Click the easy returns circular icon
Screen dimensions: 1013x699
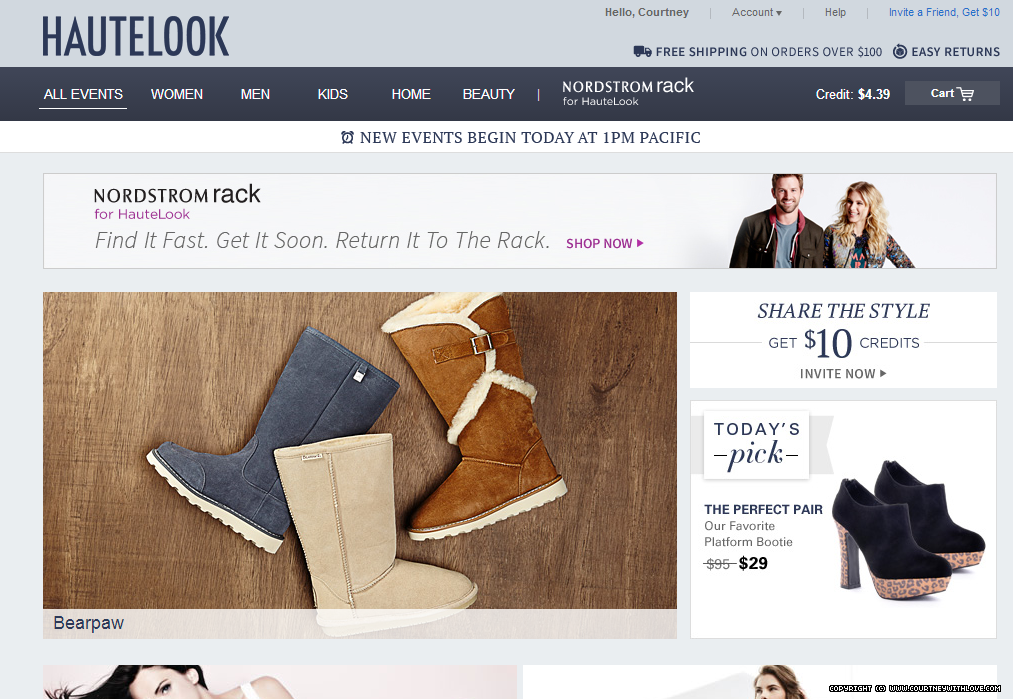pyautogui.click(x=899, y=52)
